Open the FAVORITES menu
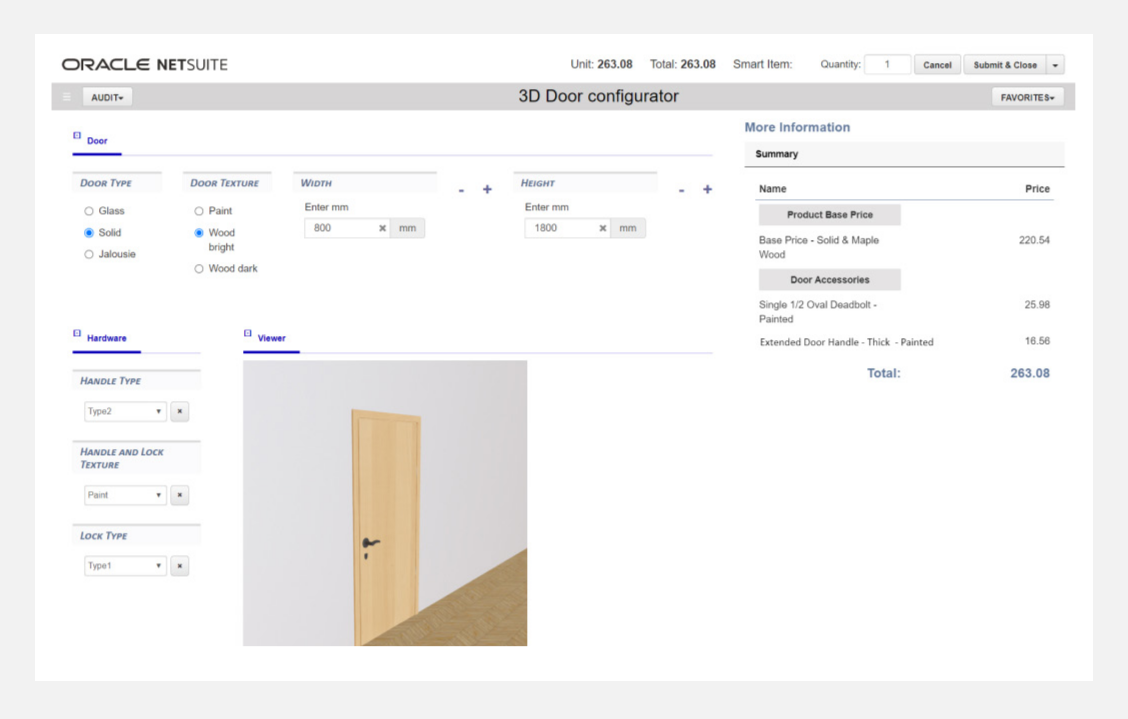Image resolution: width=1128 pixels, height=719 pixels. point(1027,97)
